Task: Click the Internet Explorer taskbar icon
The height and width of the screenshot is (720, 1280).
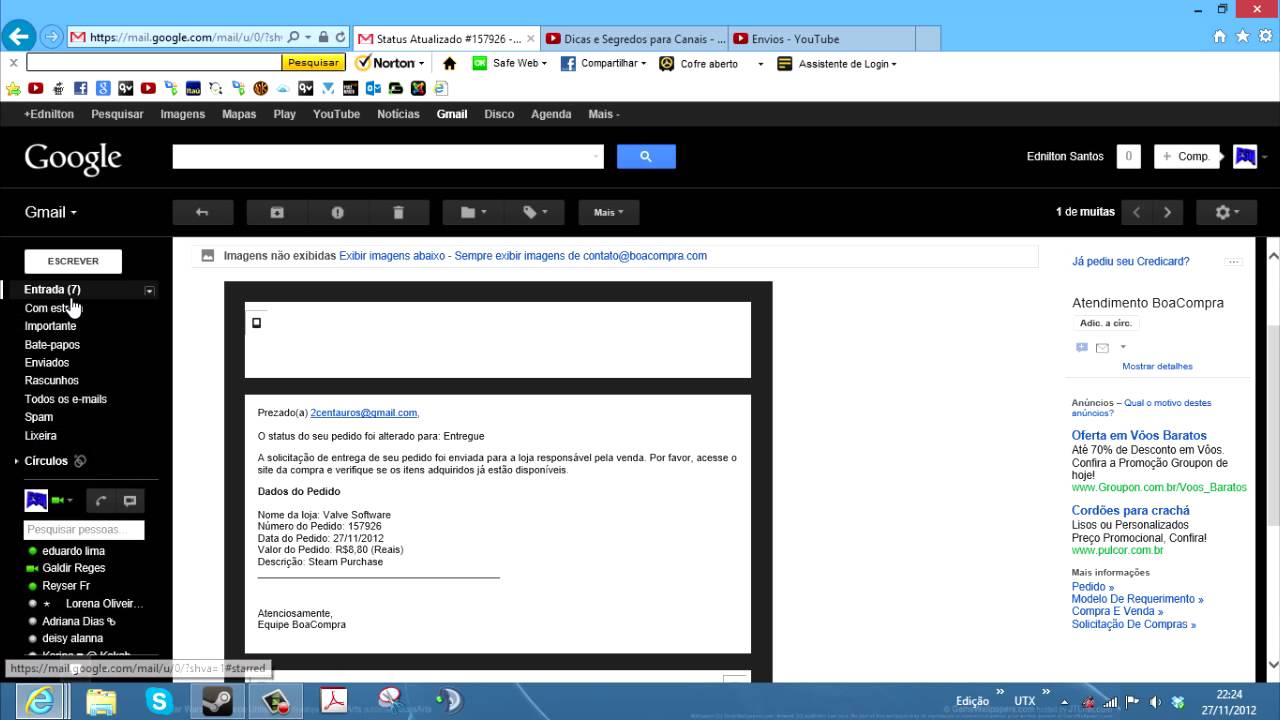Action: (42, 701)
